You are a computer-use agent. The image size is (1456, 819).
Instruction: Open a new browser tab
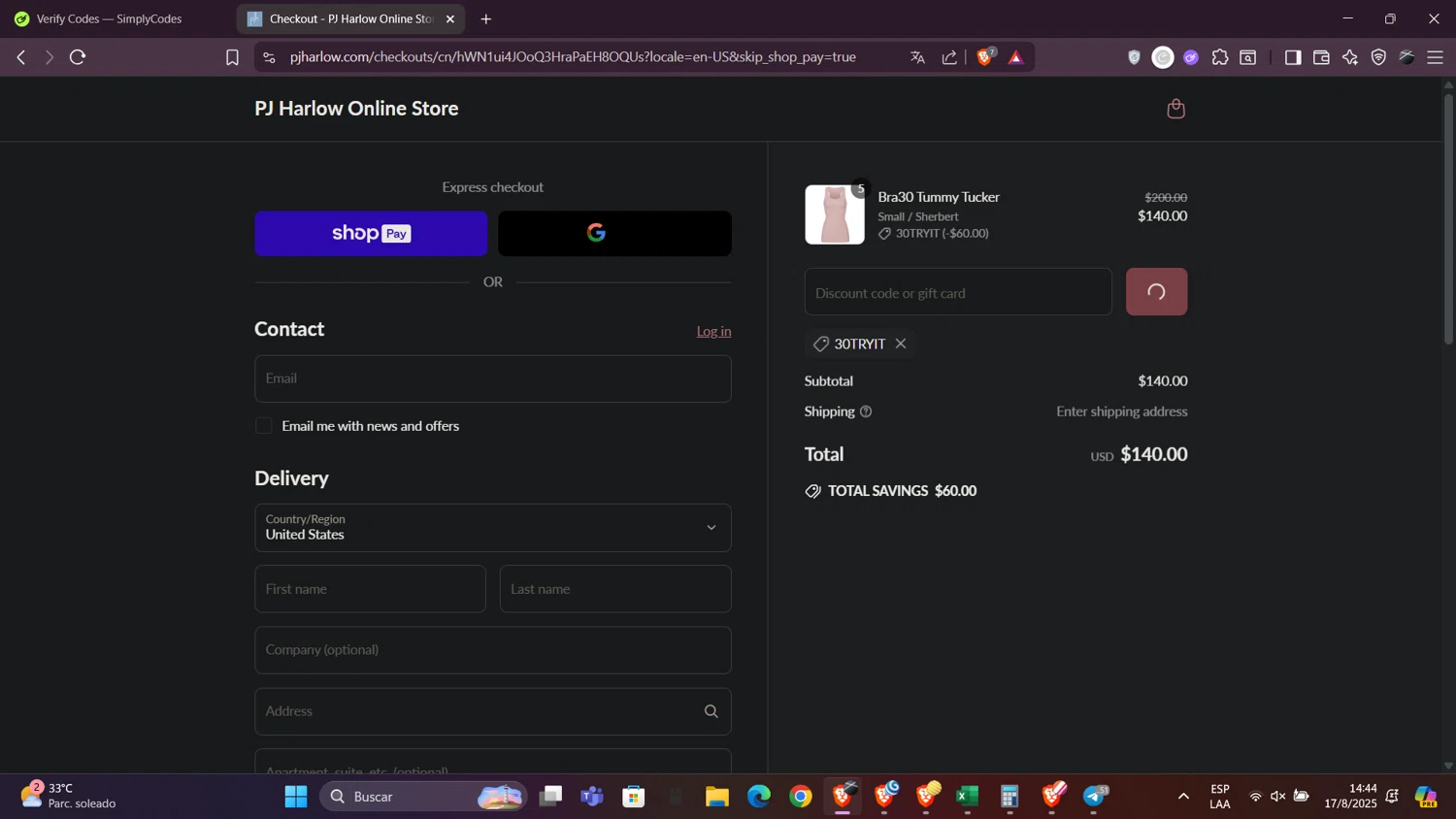486,18
